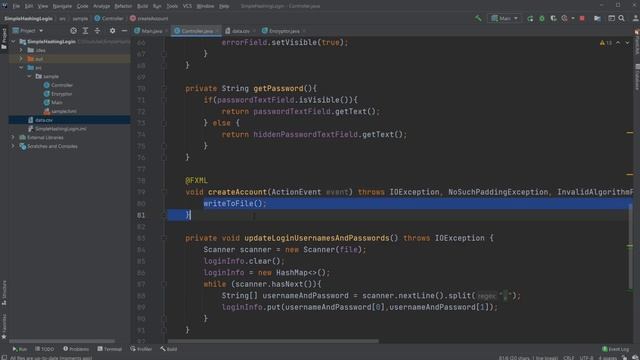Go to next highlighted error arrow
The width and height of the screenshot is (640, 360).
(627, 43)
